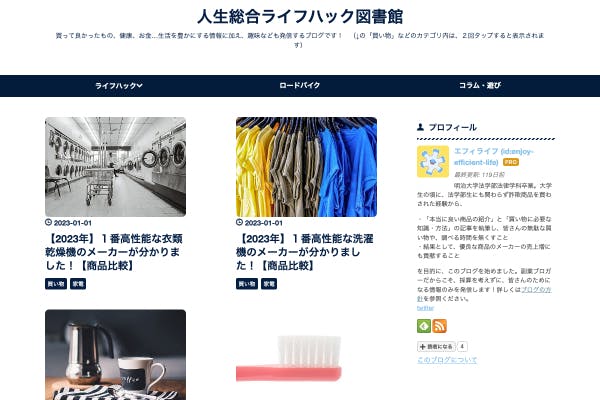Image resolution: width=600 pixels, height=400 pixels.
Task: Click the 読者になる subscribe button
Action: tap(436, 346)
